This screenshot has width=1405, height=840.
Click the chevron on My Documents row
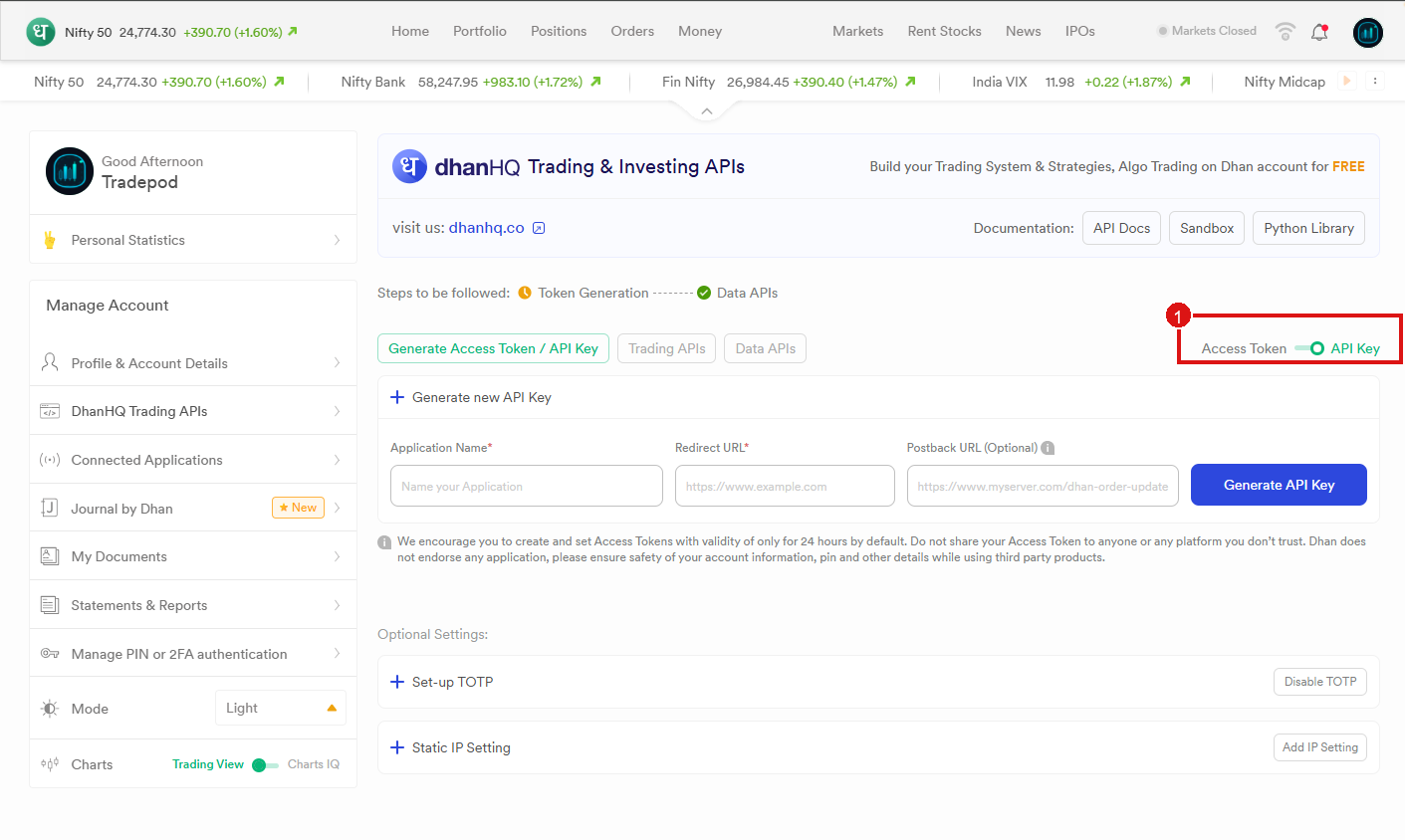coord(338,556)
